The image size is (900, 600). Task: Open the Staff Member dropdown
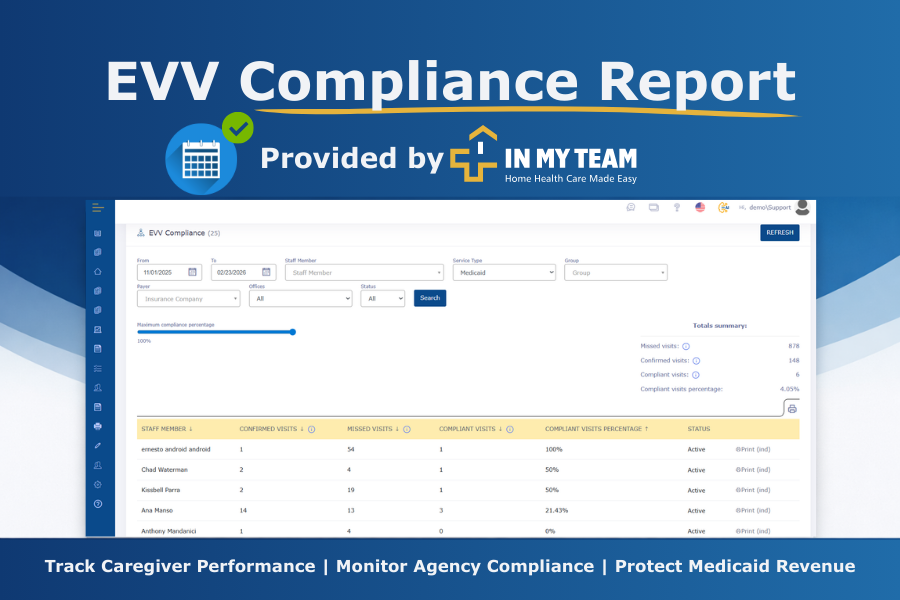[364, 272]
